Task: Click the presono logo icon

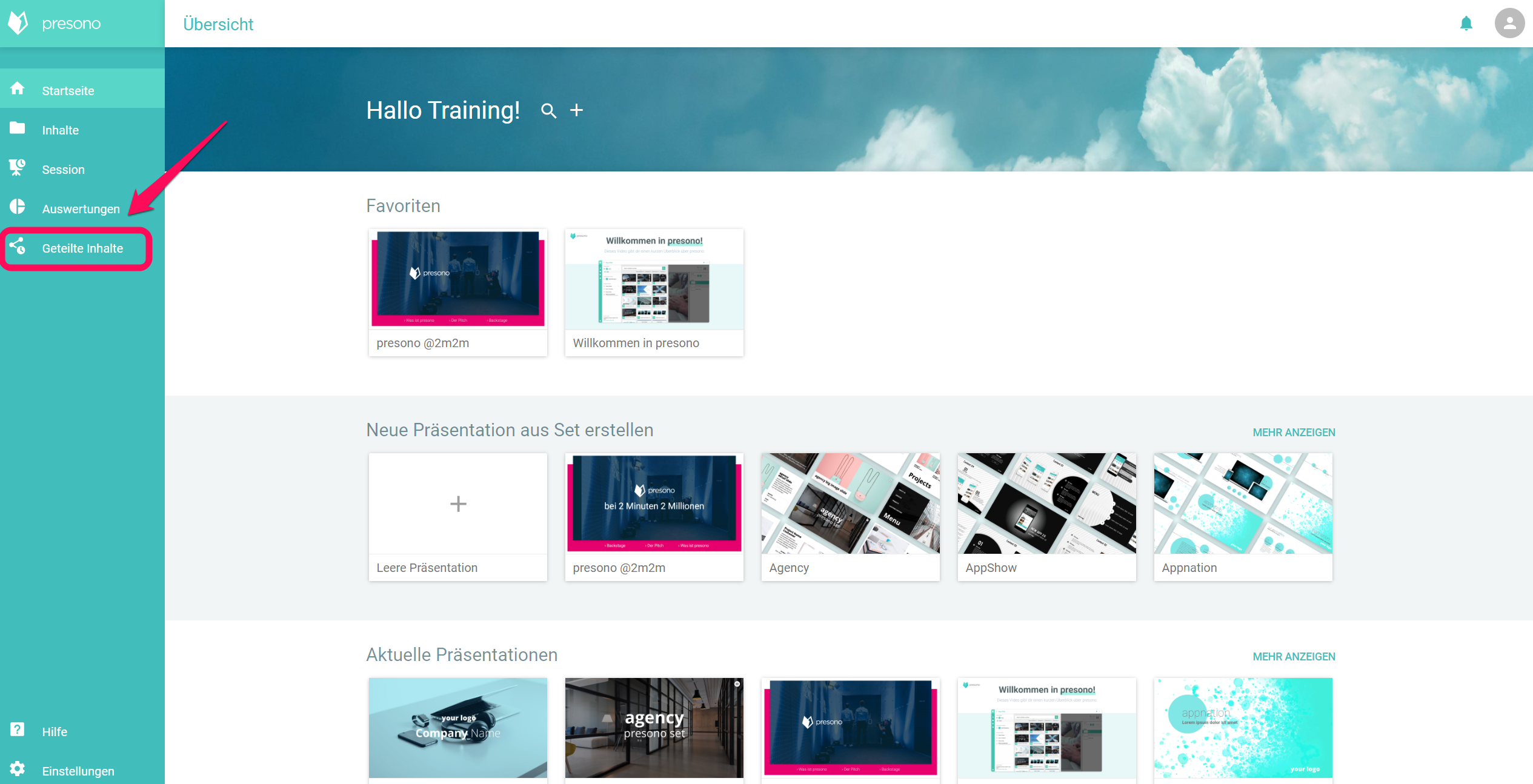Action: tap(18, 23)
